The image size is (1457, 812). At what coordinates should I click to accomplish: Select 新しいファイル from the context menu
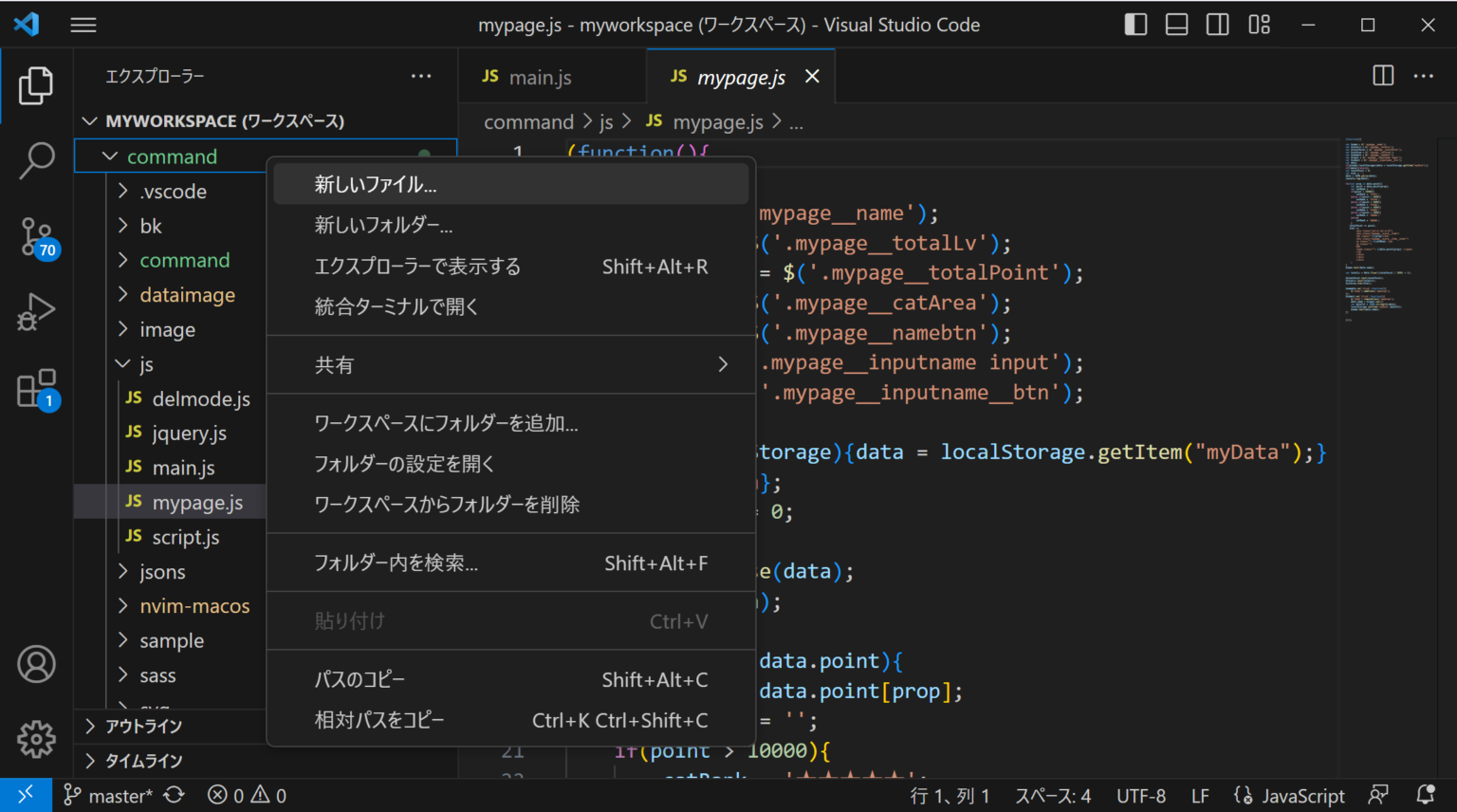coord(376,184)
